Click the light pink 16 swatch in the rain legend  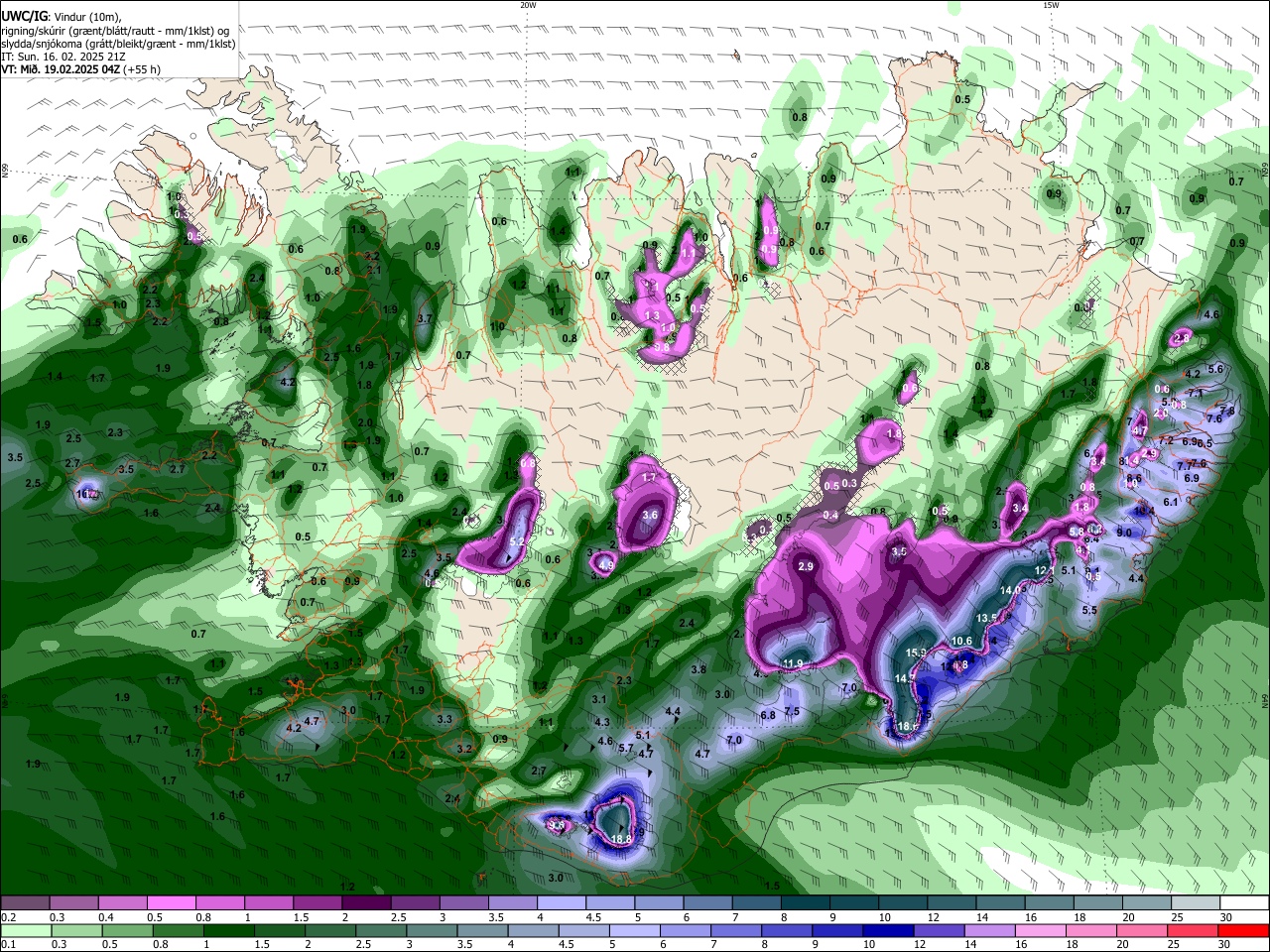pos(1042,931)
